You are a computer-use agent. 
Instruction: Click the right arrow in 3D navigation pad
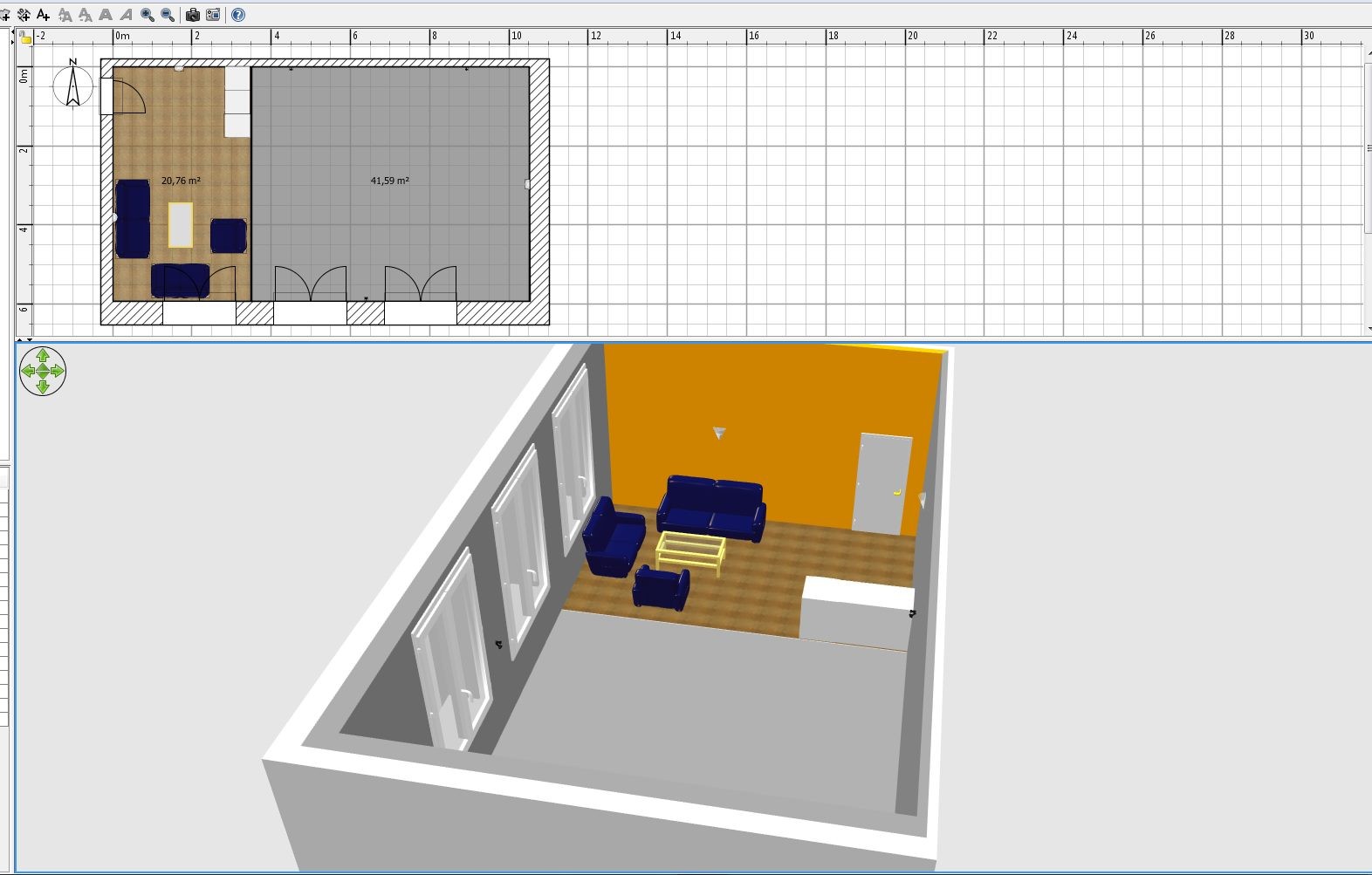tap(58, 371)
